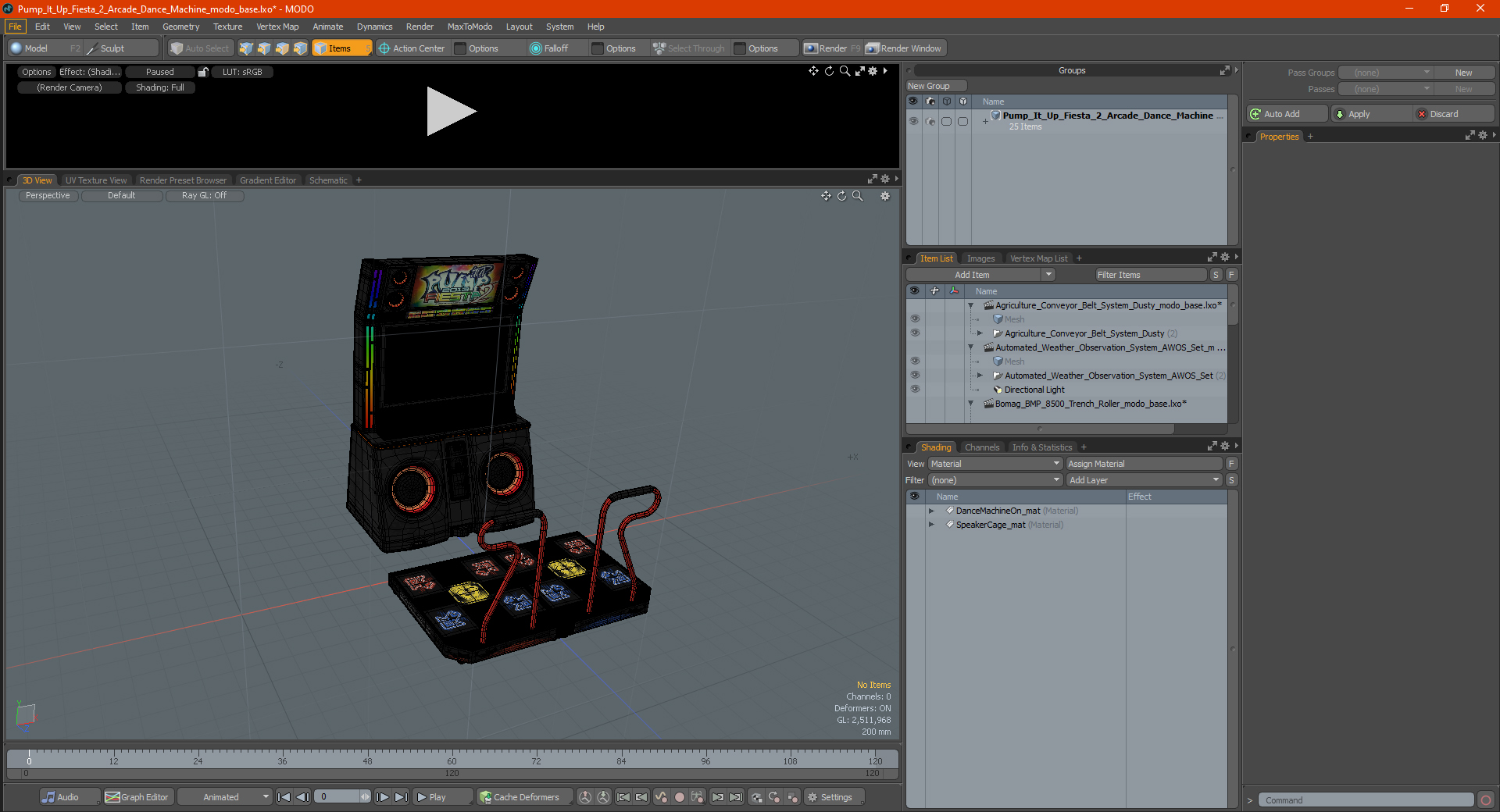The height and width of the screenshot is (812, 1500).
Task: Click the Action Center tool icon
Action: tap(384, 48)
